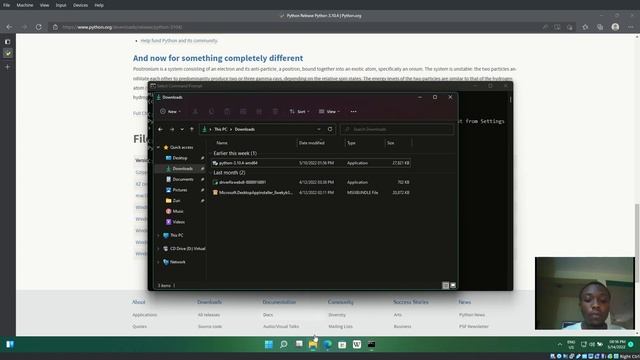Click the All releases footer link

pos(209,315)
